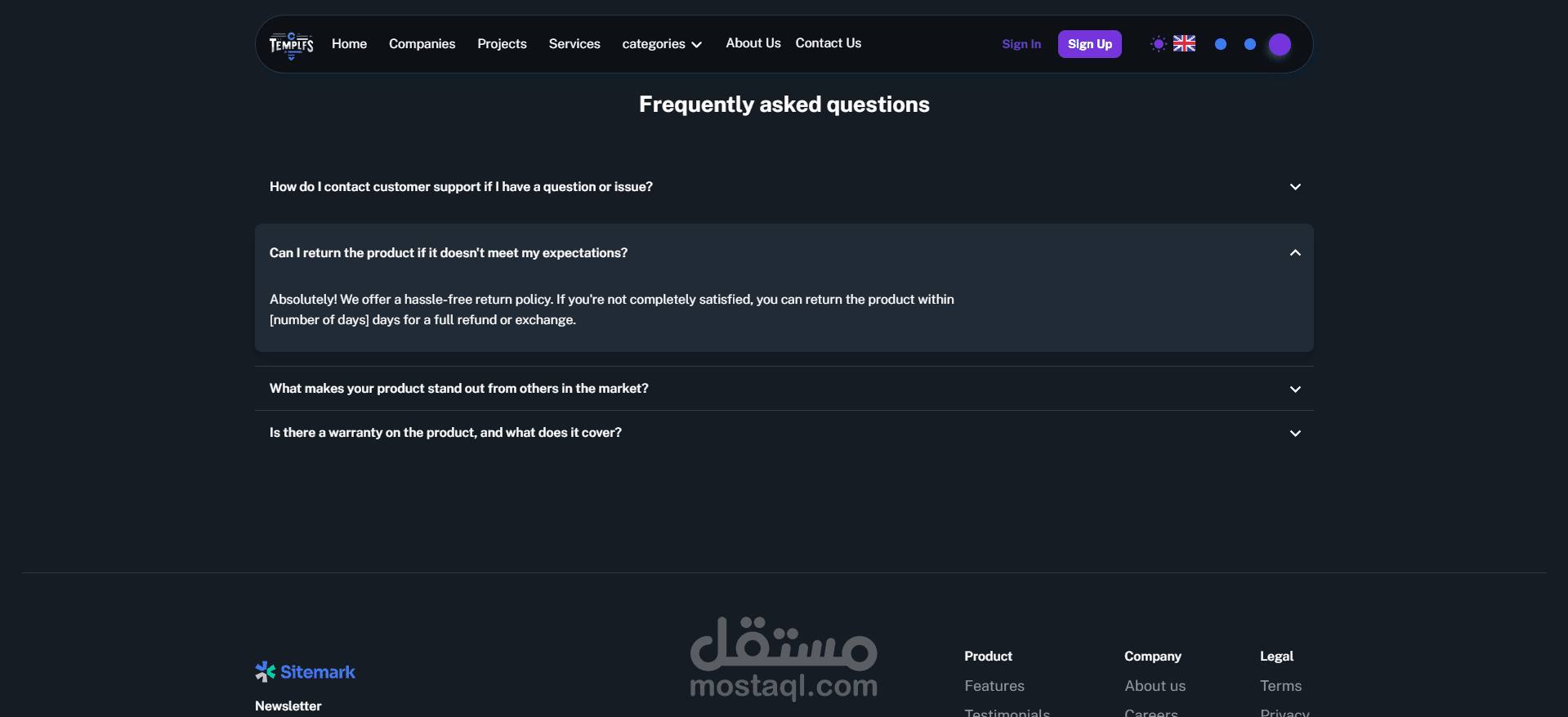This screenshot has width=1568, height=717.
Task: Click the Sign Up button
Action: pos(1089,44)
